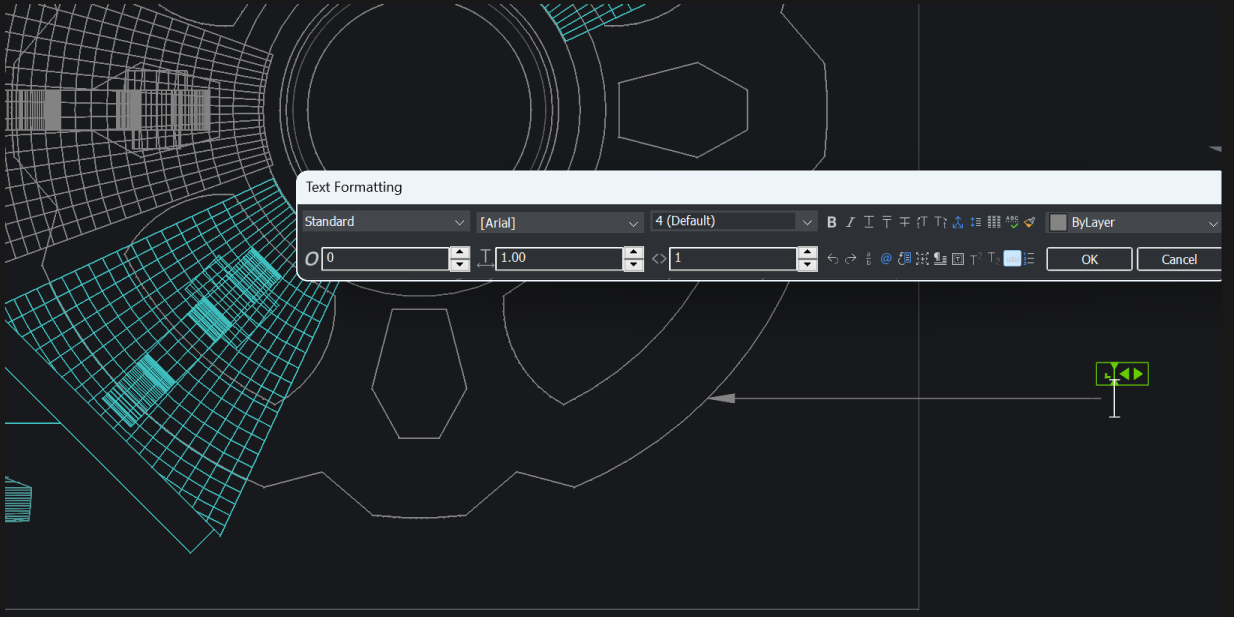The width and height of the screenshot is (1234, 617).
Task: Click the ByLayer color swatch
Action: tap(1059, 221)
